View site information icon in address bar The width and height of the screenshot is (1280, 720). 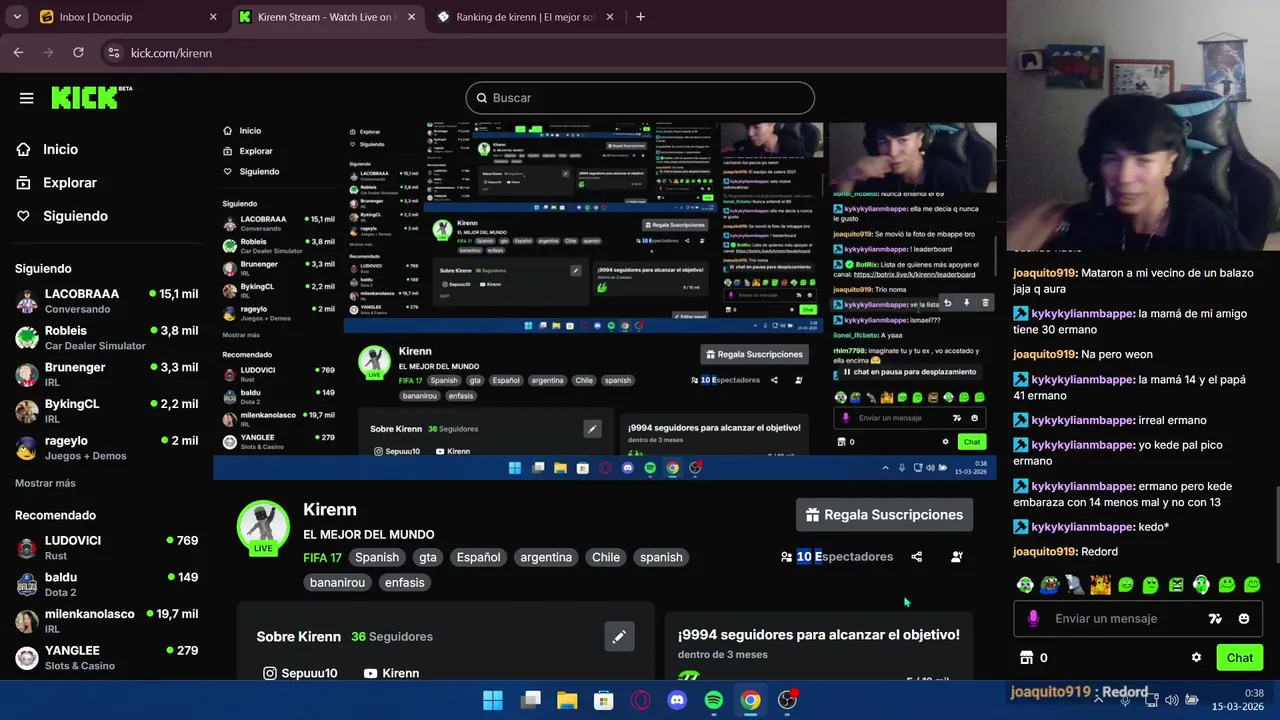pyautogui.click(x=113, y=53)
